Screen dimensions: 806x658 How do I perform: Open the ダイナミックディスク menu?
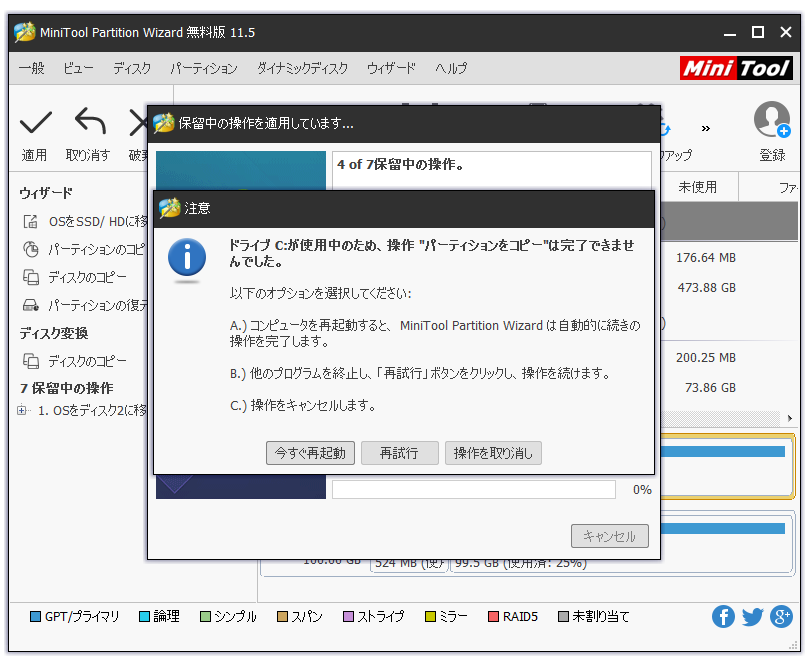tap(302, 68)
